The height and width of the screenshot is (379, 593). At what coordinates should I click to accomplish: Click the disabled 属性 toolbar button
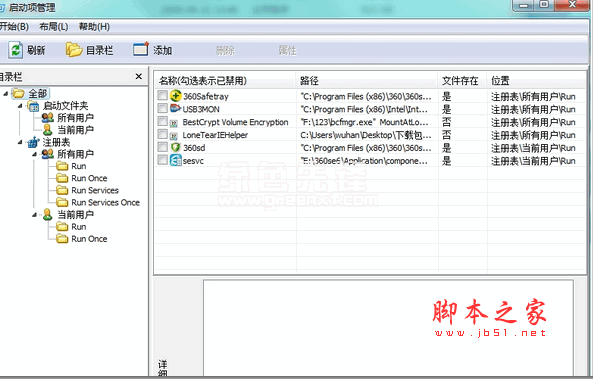pos(287,50)
